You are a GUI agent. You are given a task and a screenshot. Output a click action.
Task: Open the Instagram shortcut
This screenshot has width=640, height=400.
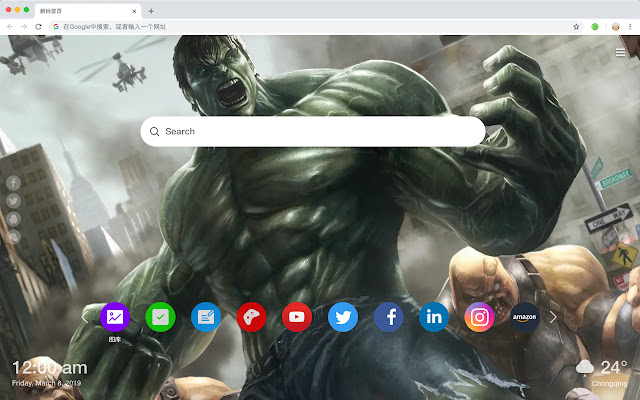(480, 317)
